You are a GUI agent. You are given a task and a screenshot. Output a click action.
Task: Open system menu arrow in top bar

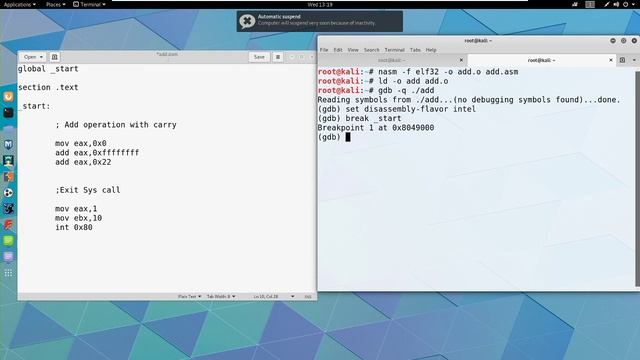[x=633, y=4]
